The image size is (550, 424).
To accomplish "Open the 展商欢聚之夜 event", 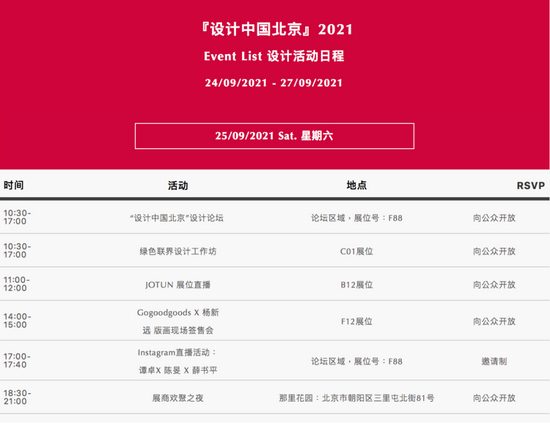I will pos(178,398).
